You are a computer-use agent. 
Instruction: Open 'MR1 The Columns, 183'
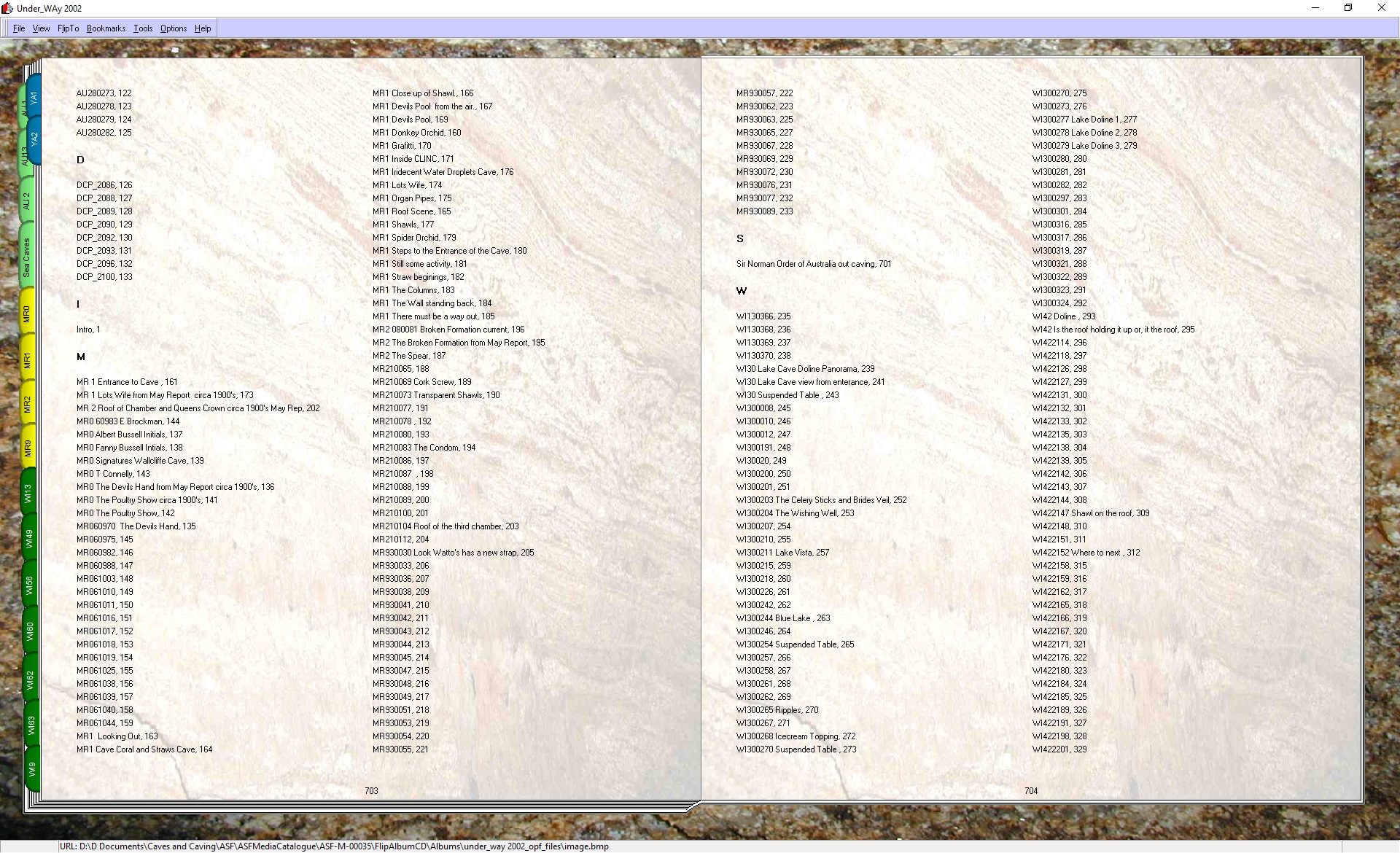(413, 290)
